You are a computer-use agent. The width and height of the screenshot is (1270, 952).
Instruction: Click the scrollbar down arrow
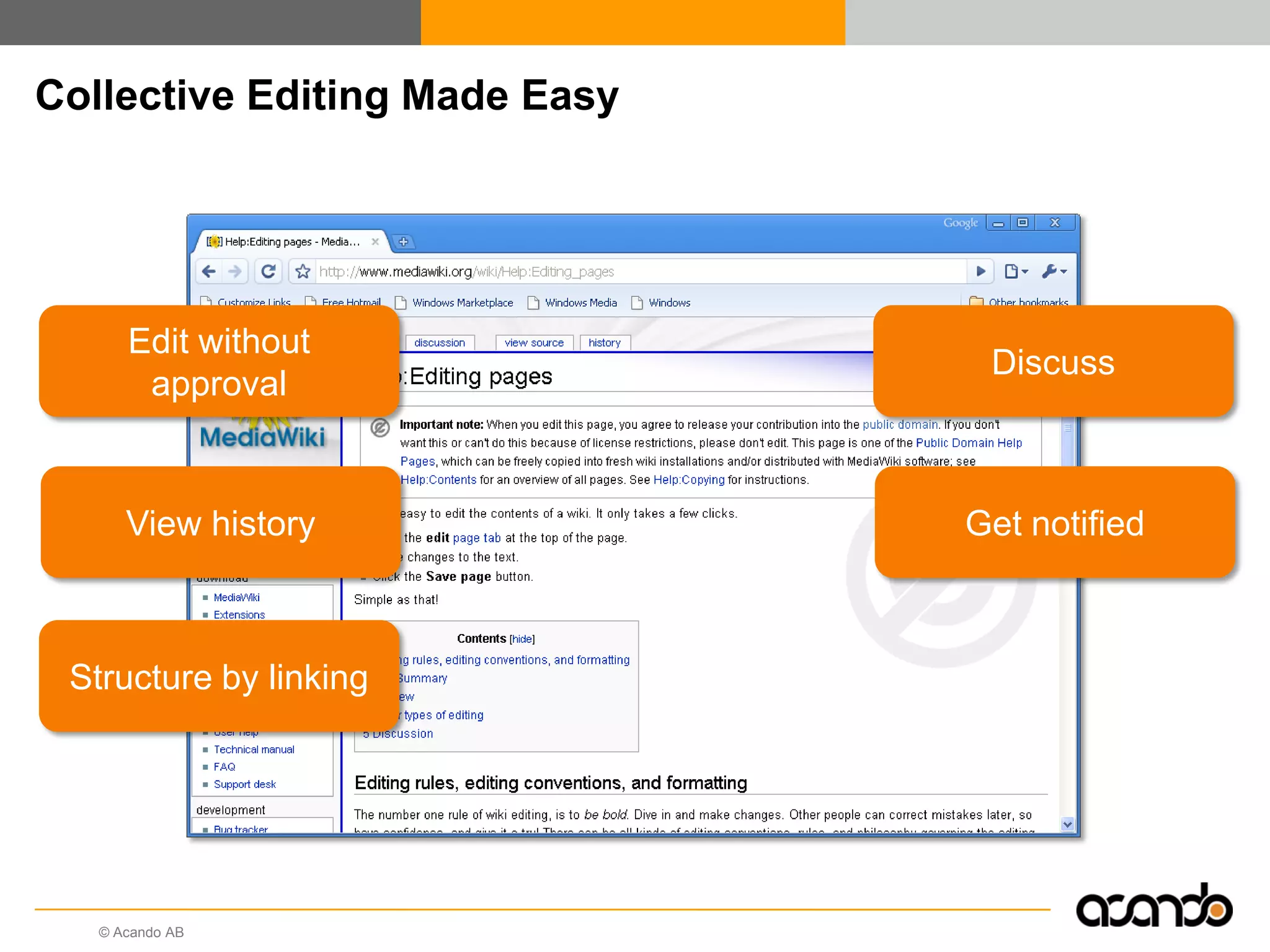click(1067, 824)
